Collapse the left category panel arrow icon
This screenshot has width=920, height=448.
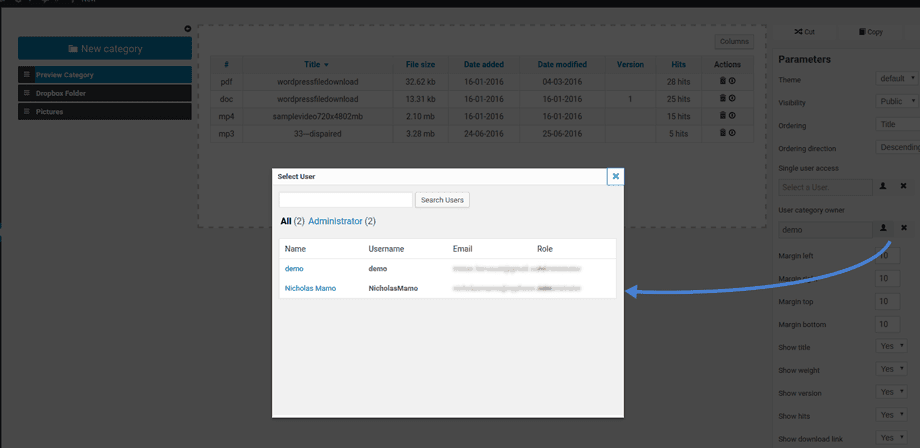point(188,29)
